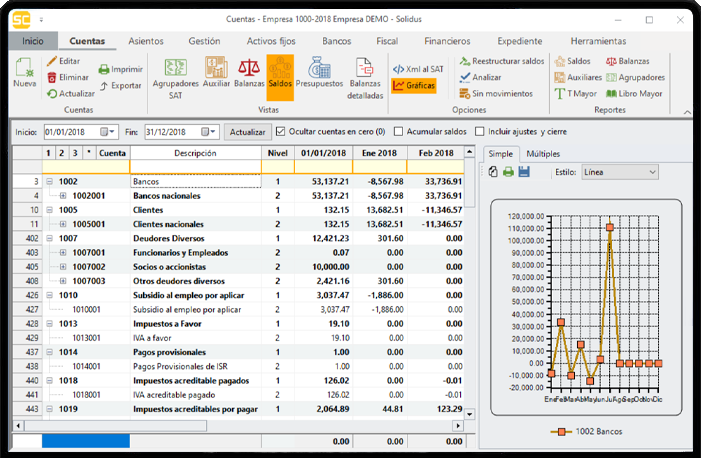Select the Saldos view
Image resolution: width=701 pixels, height=458 pixels.
pyautogui.click(x=280, y=77)
